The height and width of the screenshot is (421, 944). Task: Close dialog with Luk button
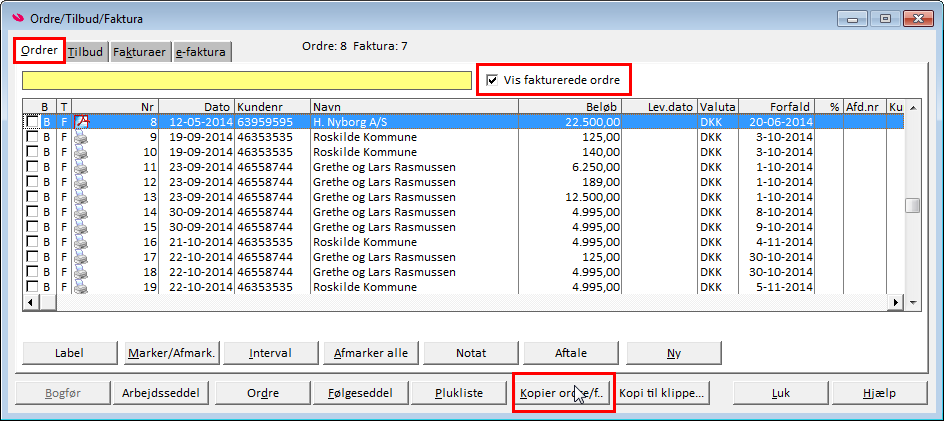click(x=780, y=393)
